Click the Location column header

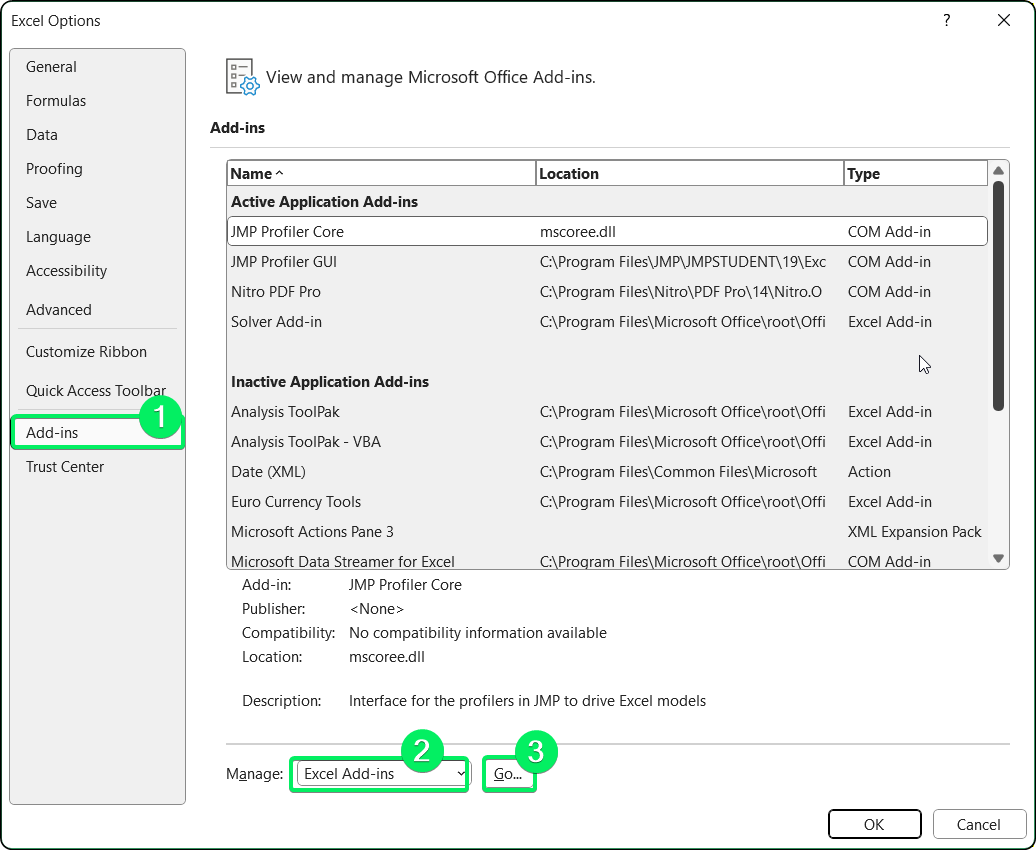point(690,173)
